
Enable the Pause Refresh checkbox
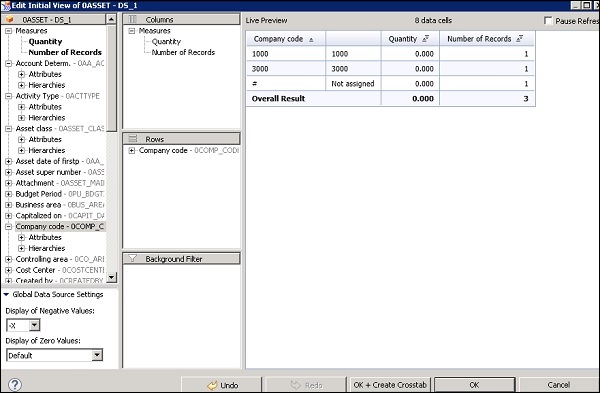click(x=548, y=21)
